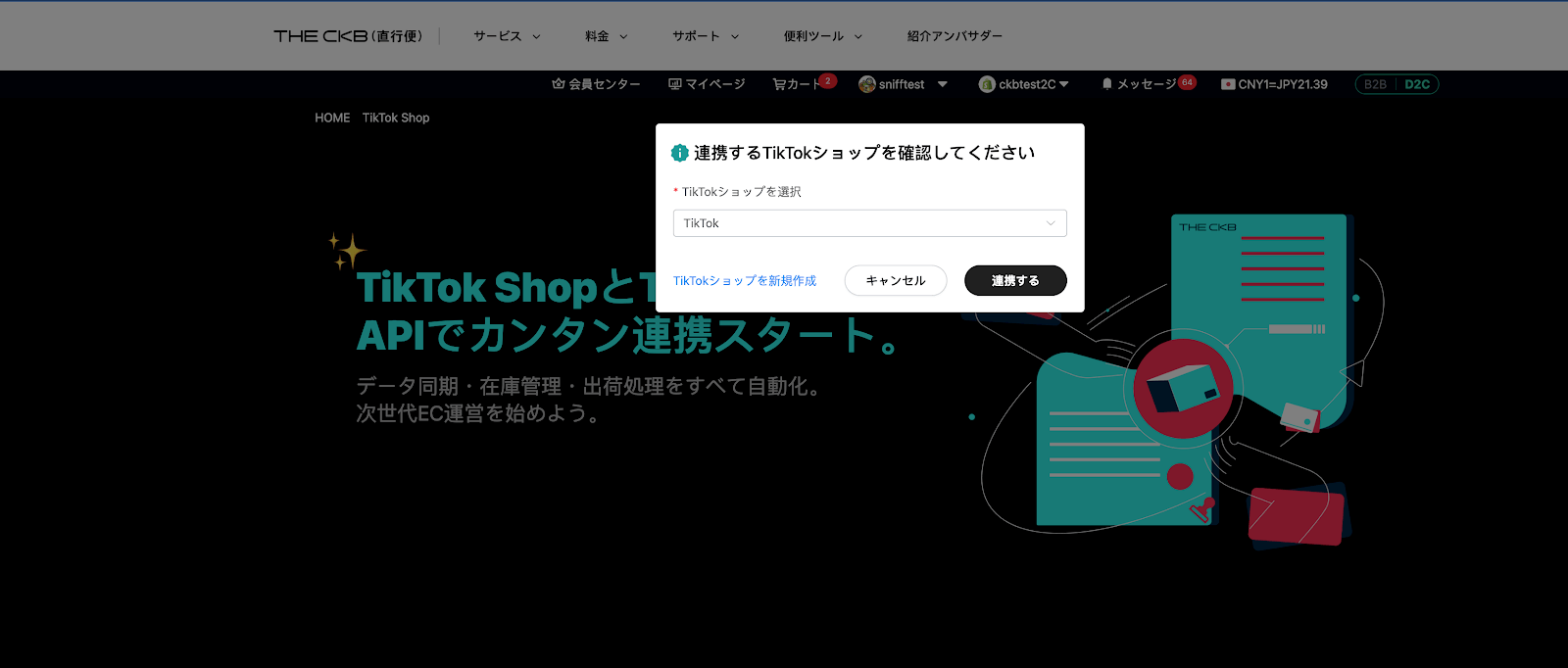Screen dimensions: 1568x668
Task: Click the マイページ monitor icon
Action: 675,84
